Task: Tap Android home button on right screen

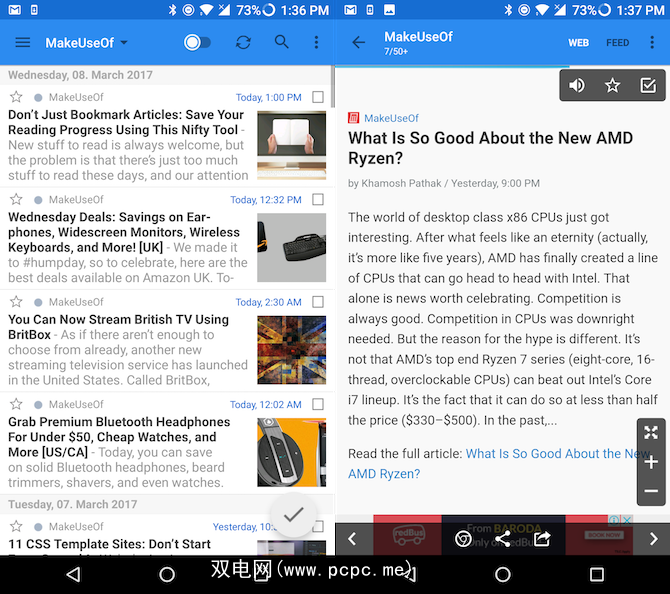Action: 502,574
